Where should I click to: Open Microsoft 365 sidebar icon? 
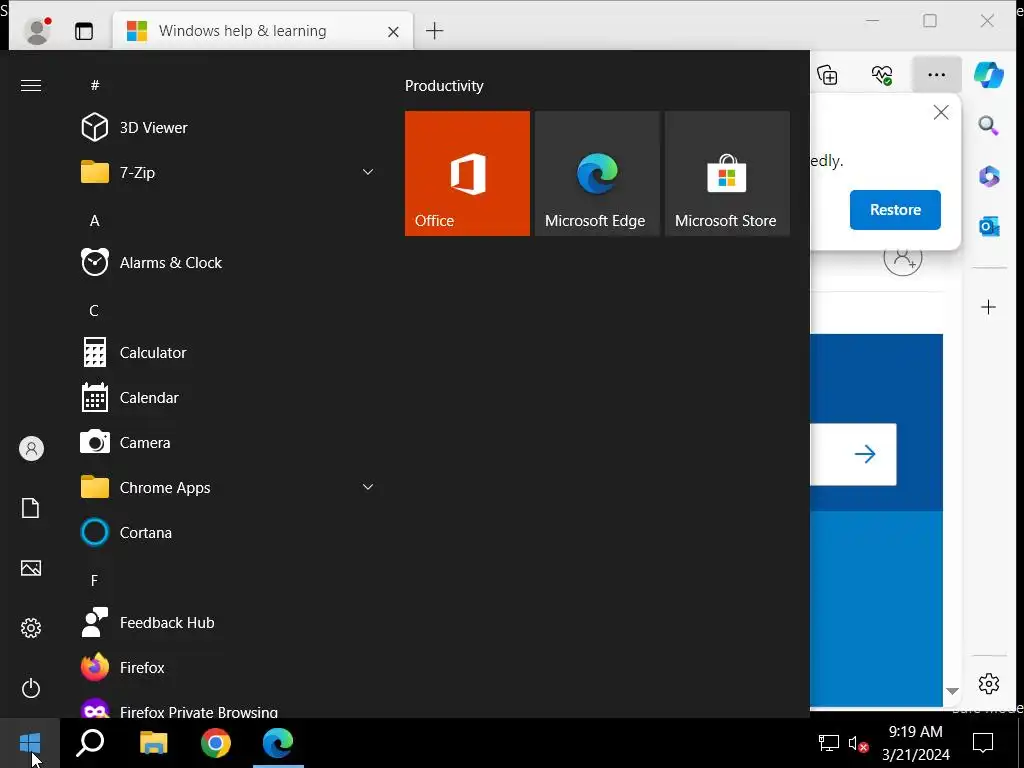pos(989,176)
